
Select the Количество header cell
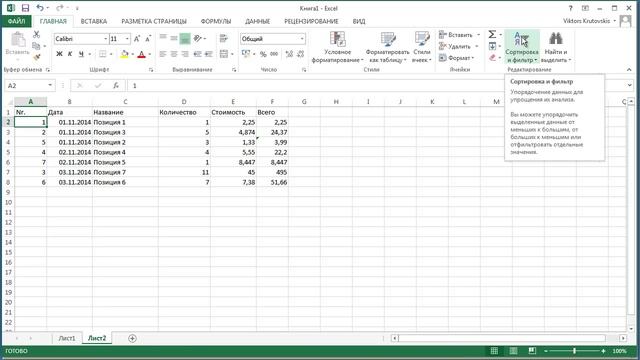click(184, 112)
